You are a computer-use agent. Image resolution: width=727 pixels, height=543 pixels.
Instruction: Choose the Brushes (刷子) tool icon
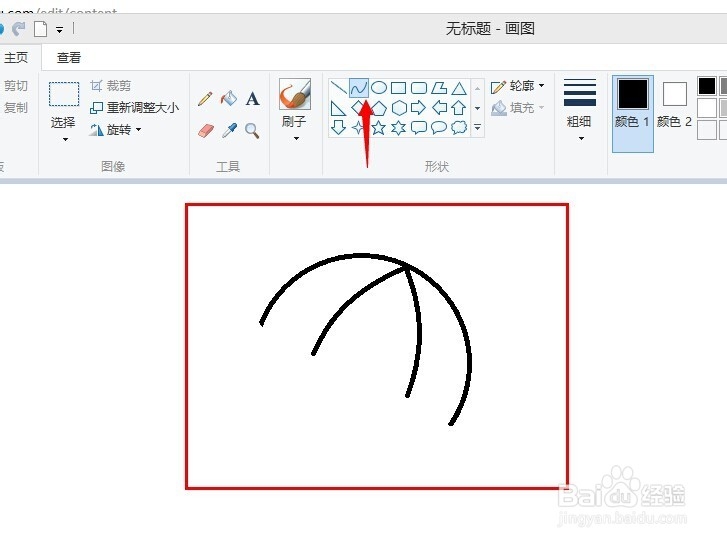pos(294,94)
